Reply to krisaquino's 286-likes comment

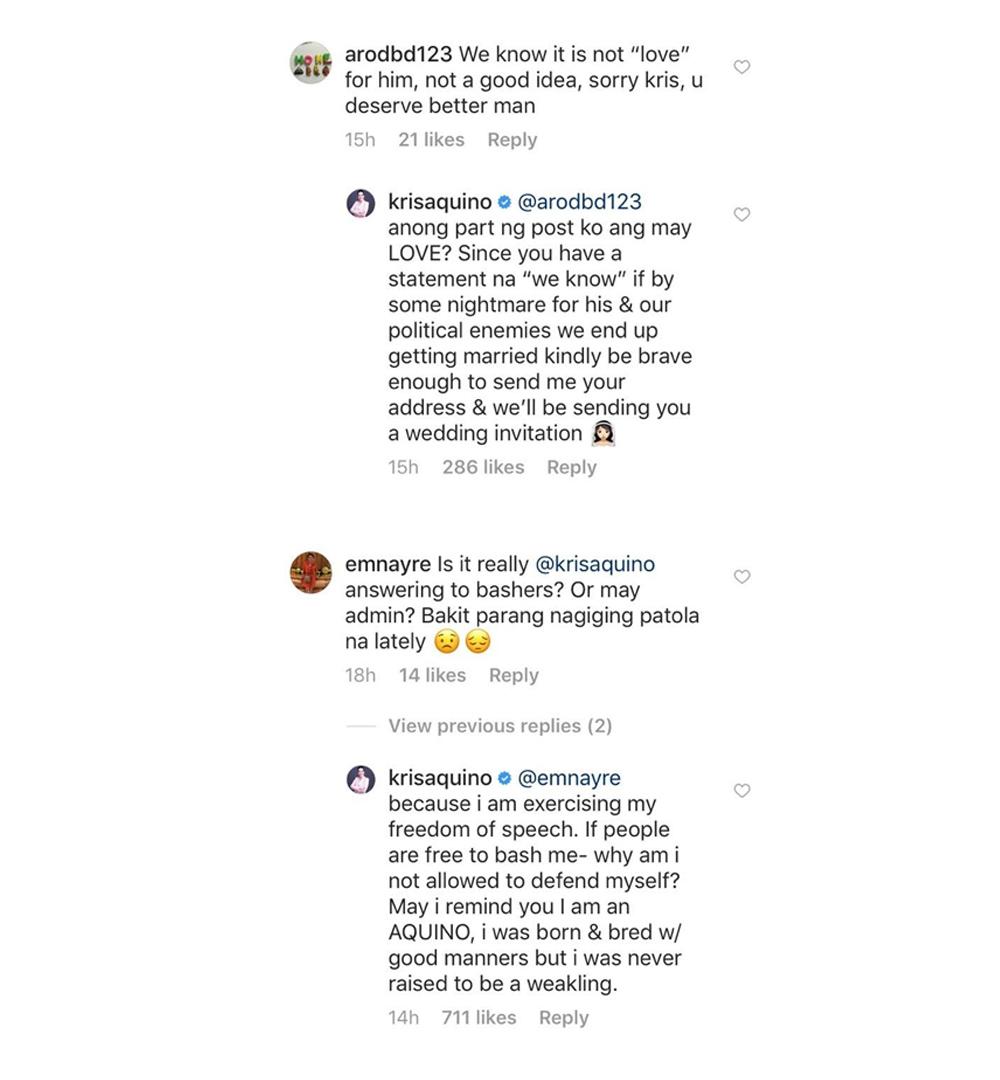(x=571, y=467)
